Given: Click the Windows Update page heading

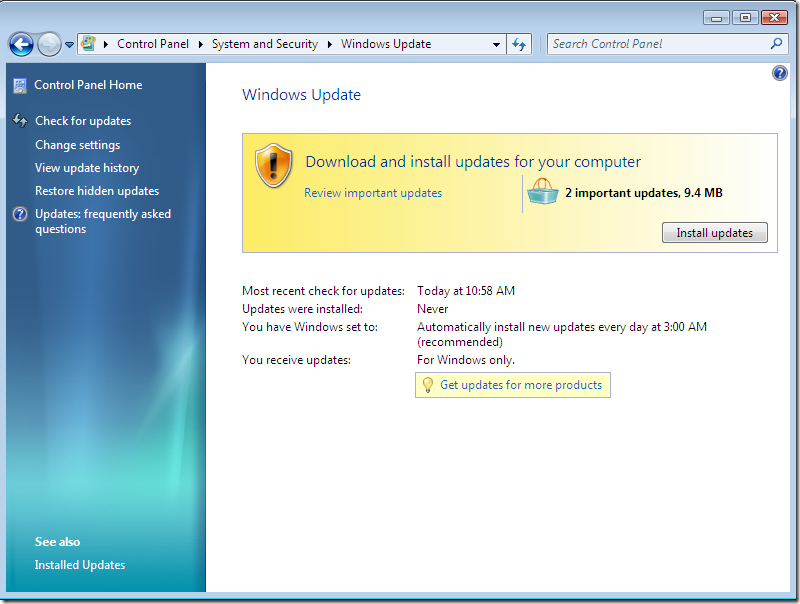Looking at the screenshot, I should pyautogui.click(x=302, y=95).
